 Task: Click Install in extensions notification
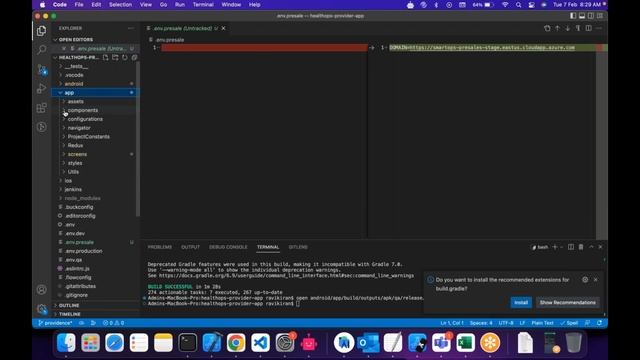point(521,302)
